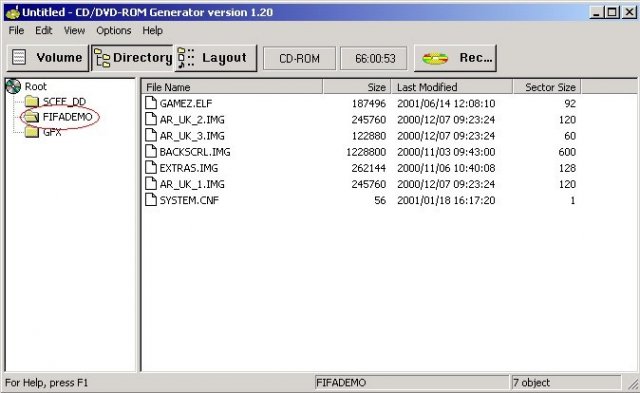640x393 pixels.
Task: Minimize the CD/DVD-ROM Generator window
Action: tap(597, 12)
